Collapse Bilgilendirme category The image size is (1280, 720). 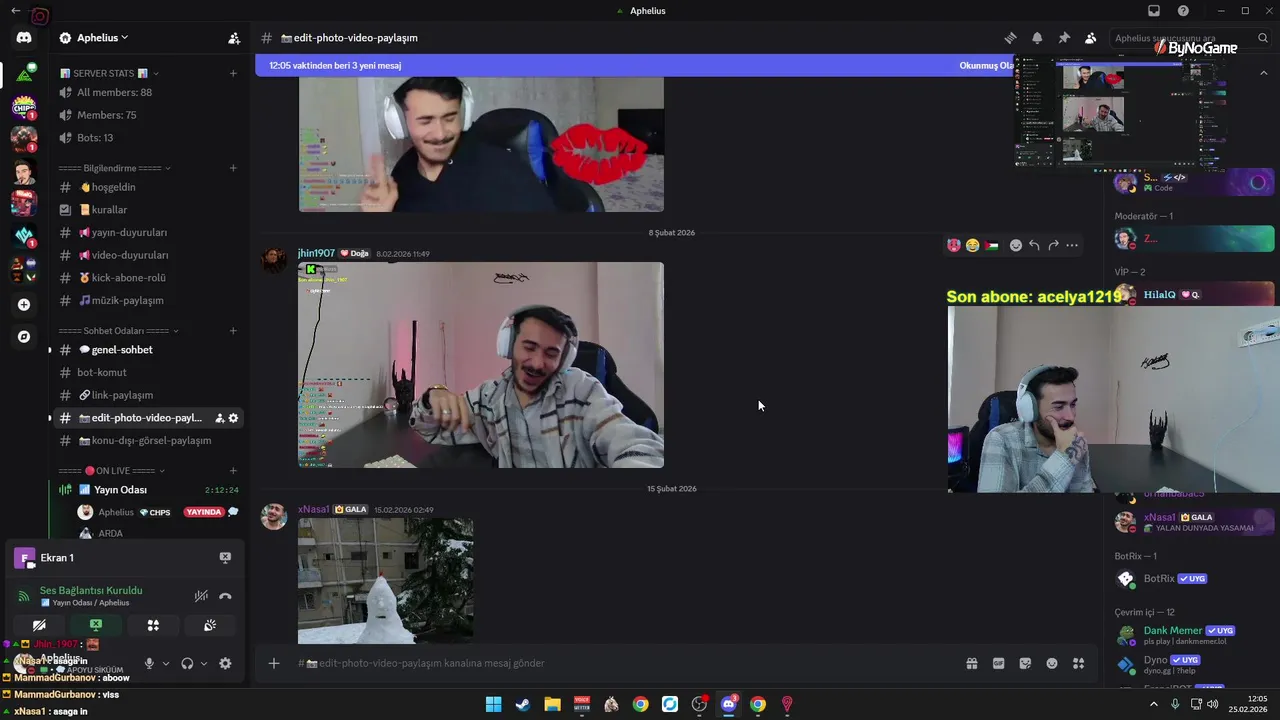pyautogui.click(x=115, y=168)
